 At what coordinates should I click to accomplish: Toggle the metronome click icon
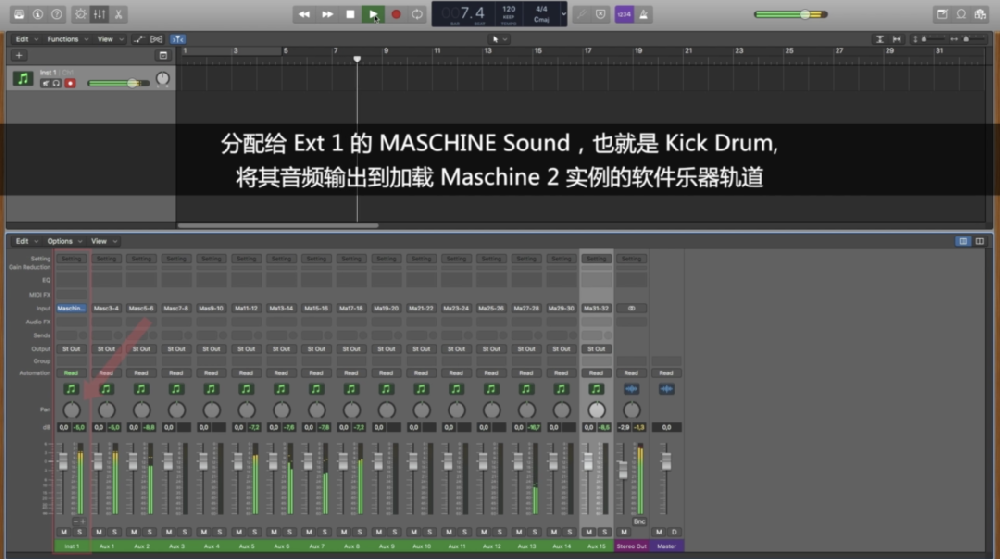pyautogui.click(x=643, y=14)
